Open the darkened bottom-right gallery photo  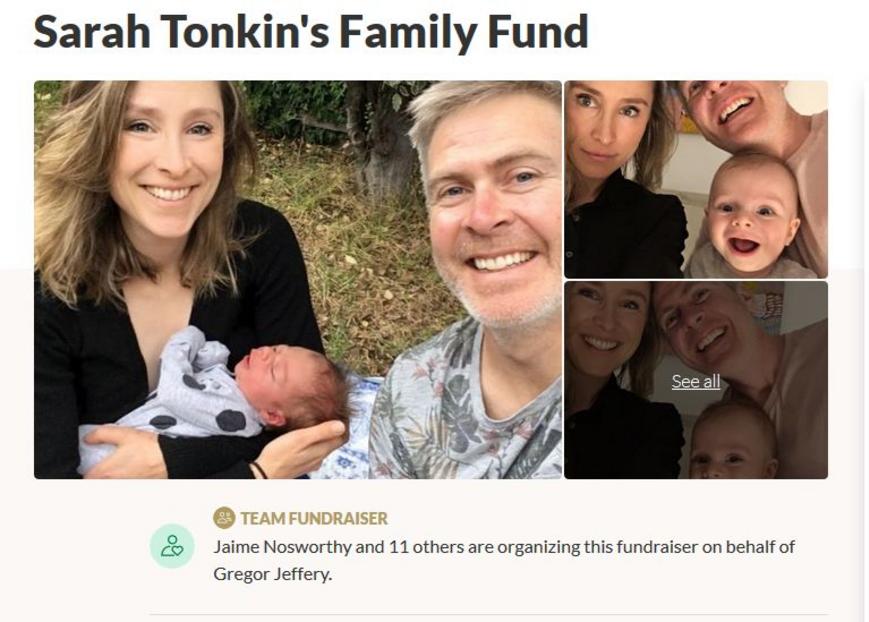[696, 380]
